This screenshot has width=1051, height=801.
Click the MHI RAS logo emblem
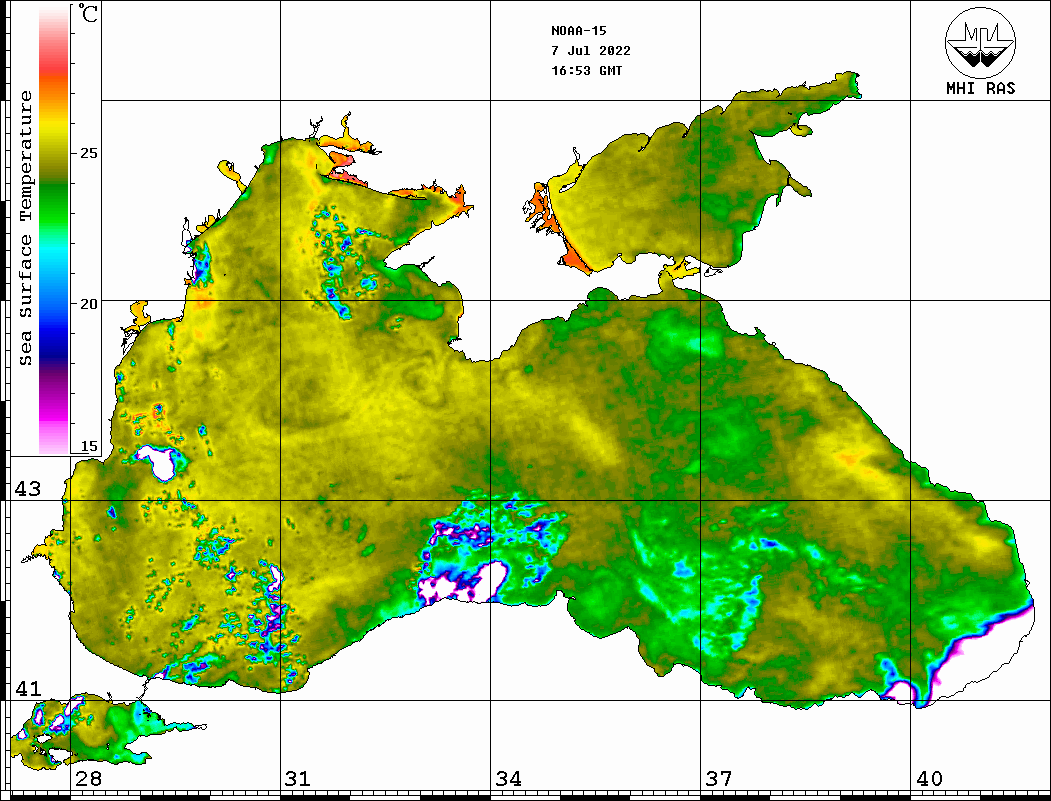[x=980, y=42]
